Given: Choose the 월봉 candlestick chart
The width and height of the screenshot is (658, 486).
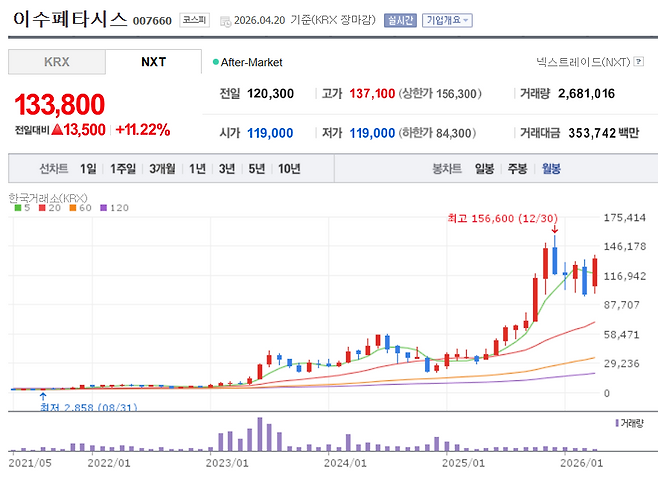Looking at the screenshot, I should pyautogui.click(x=551, y=168).
